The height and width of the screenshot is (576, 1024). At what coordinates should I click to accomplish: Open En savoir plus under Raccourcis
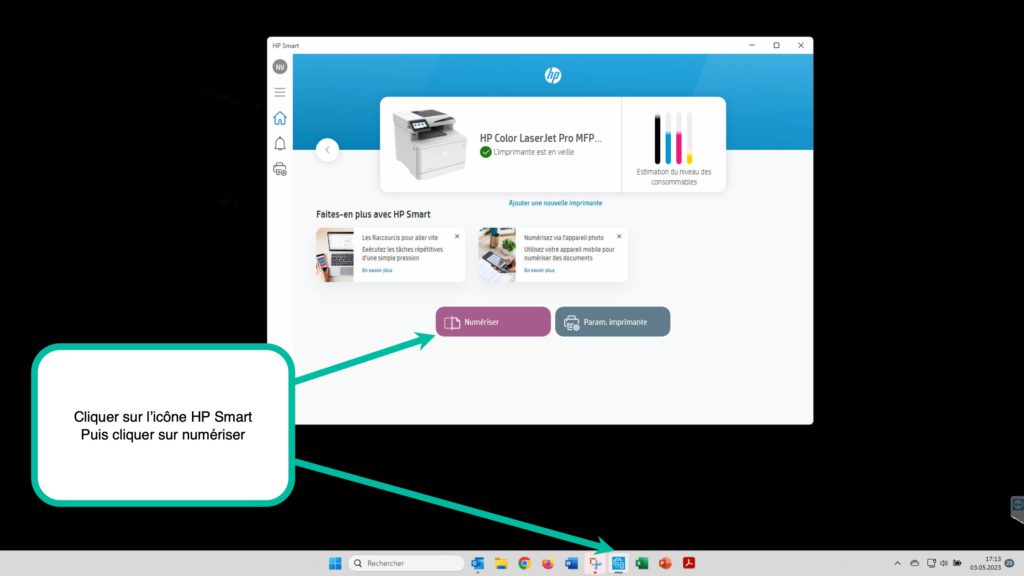[x=377, y=270]
